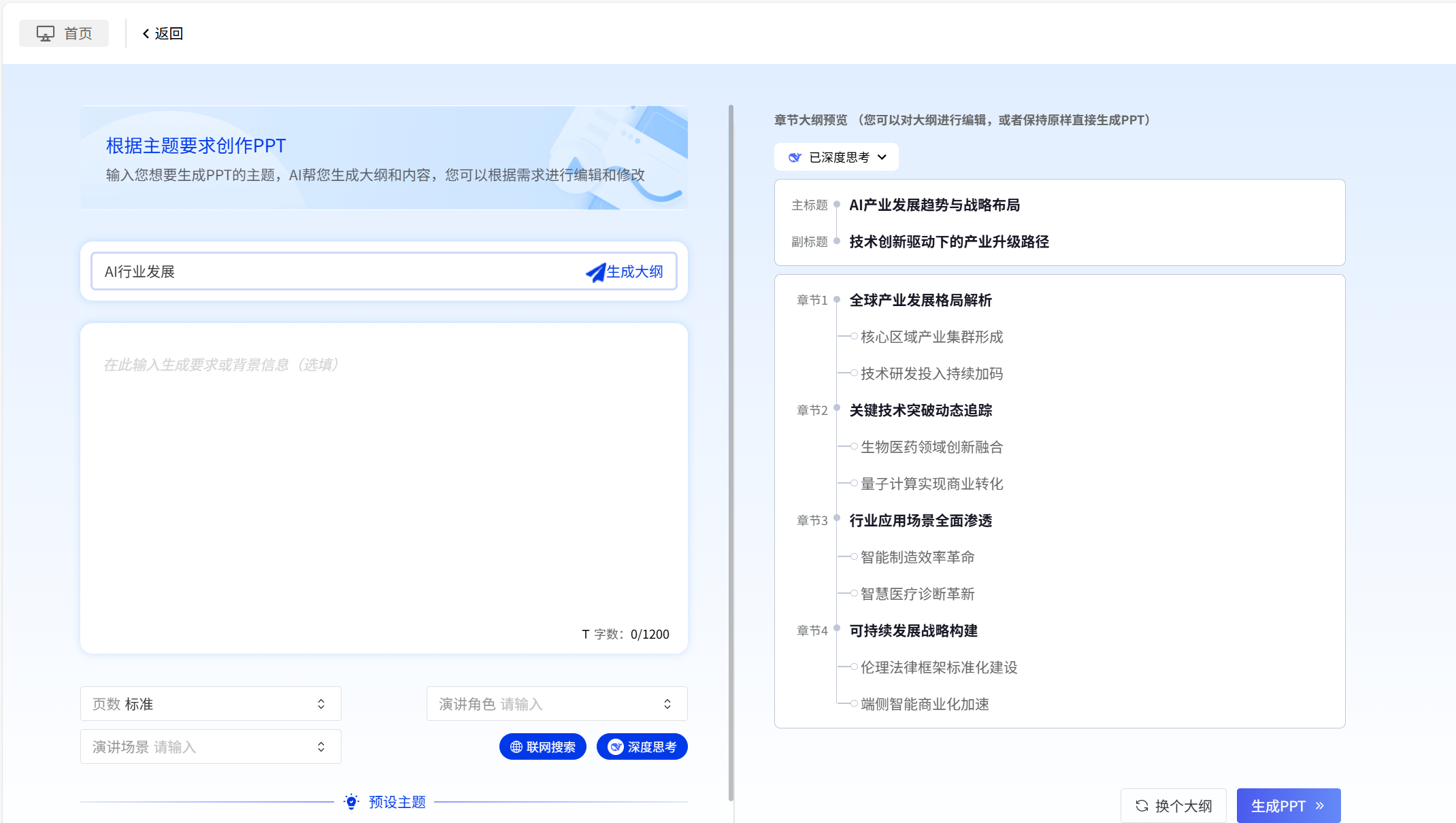Click the AI icon on 已深度思考 badge

795,156
